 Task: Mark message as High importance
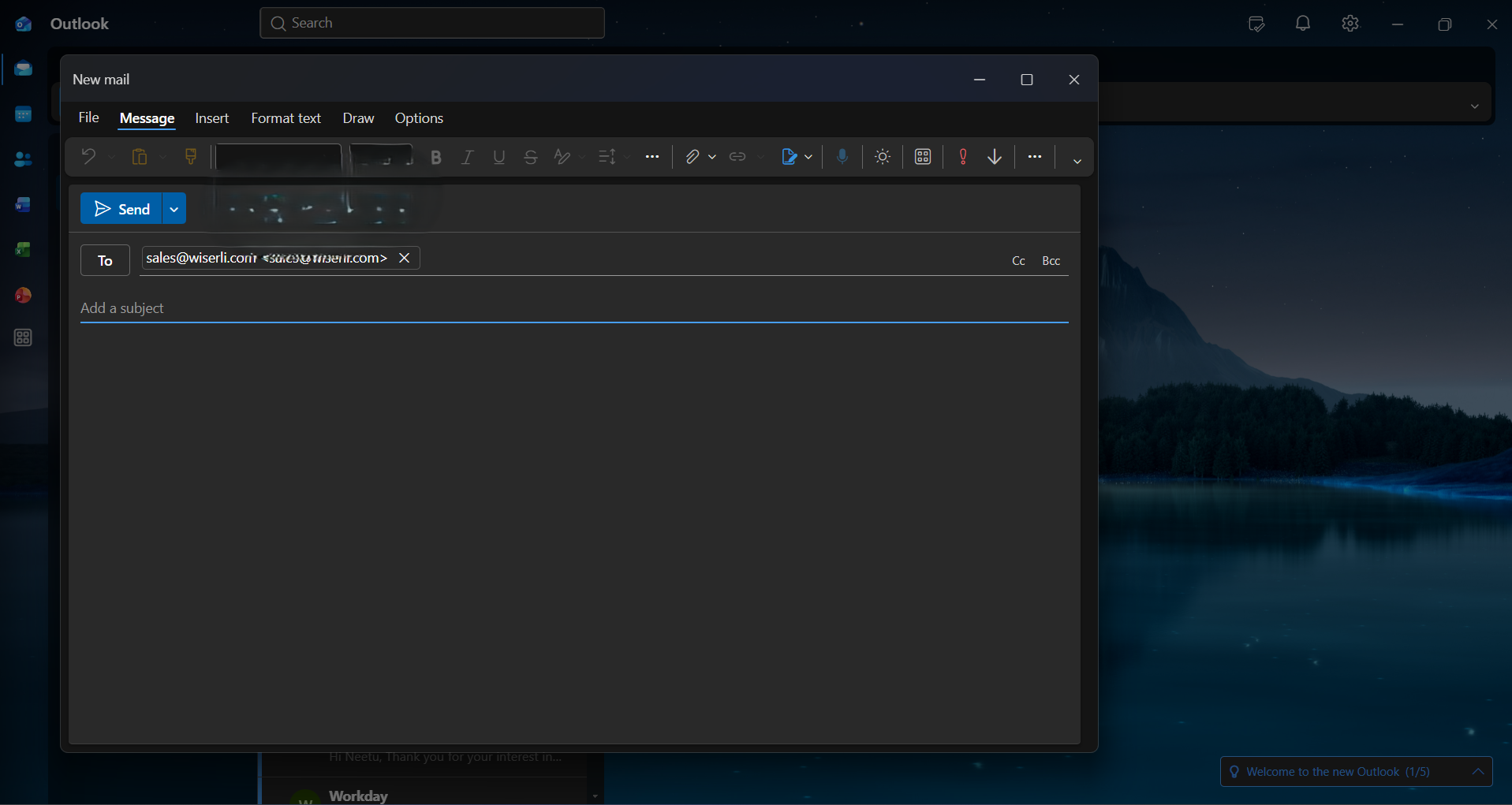(x=963, y=157)
